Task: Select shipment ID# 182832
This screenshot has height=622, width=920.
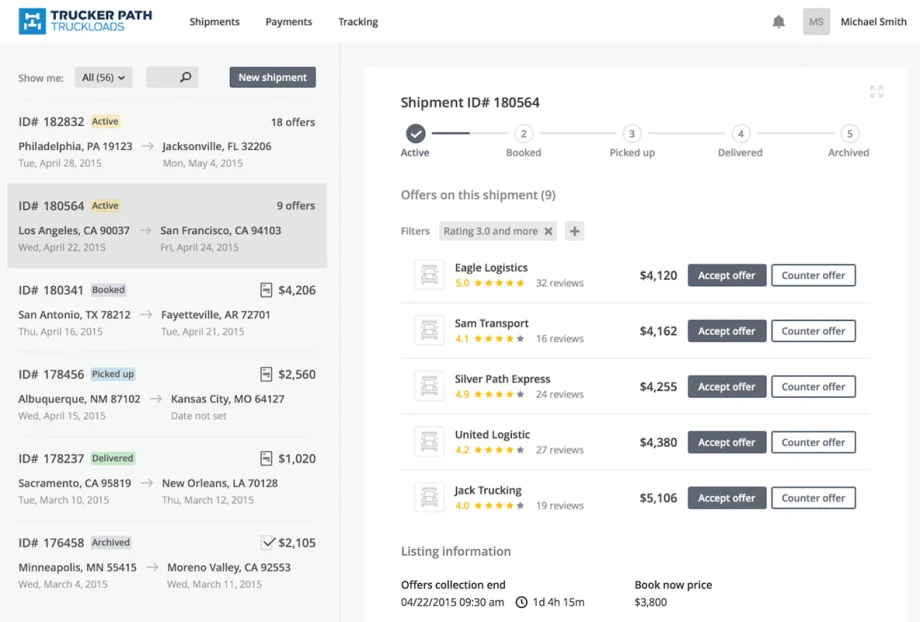Action: coord(167,142)
